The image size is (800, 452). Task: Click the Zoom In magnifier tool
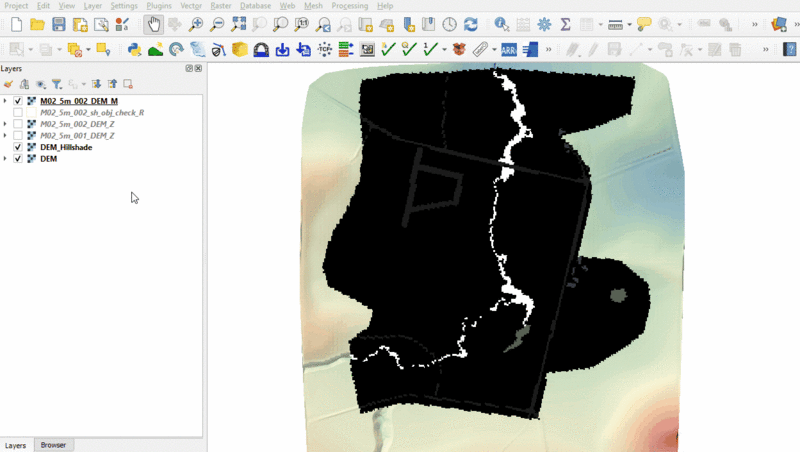[x=196, y=24]
